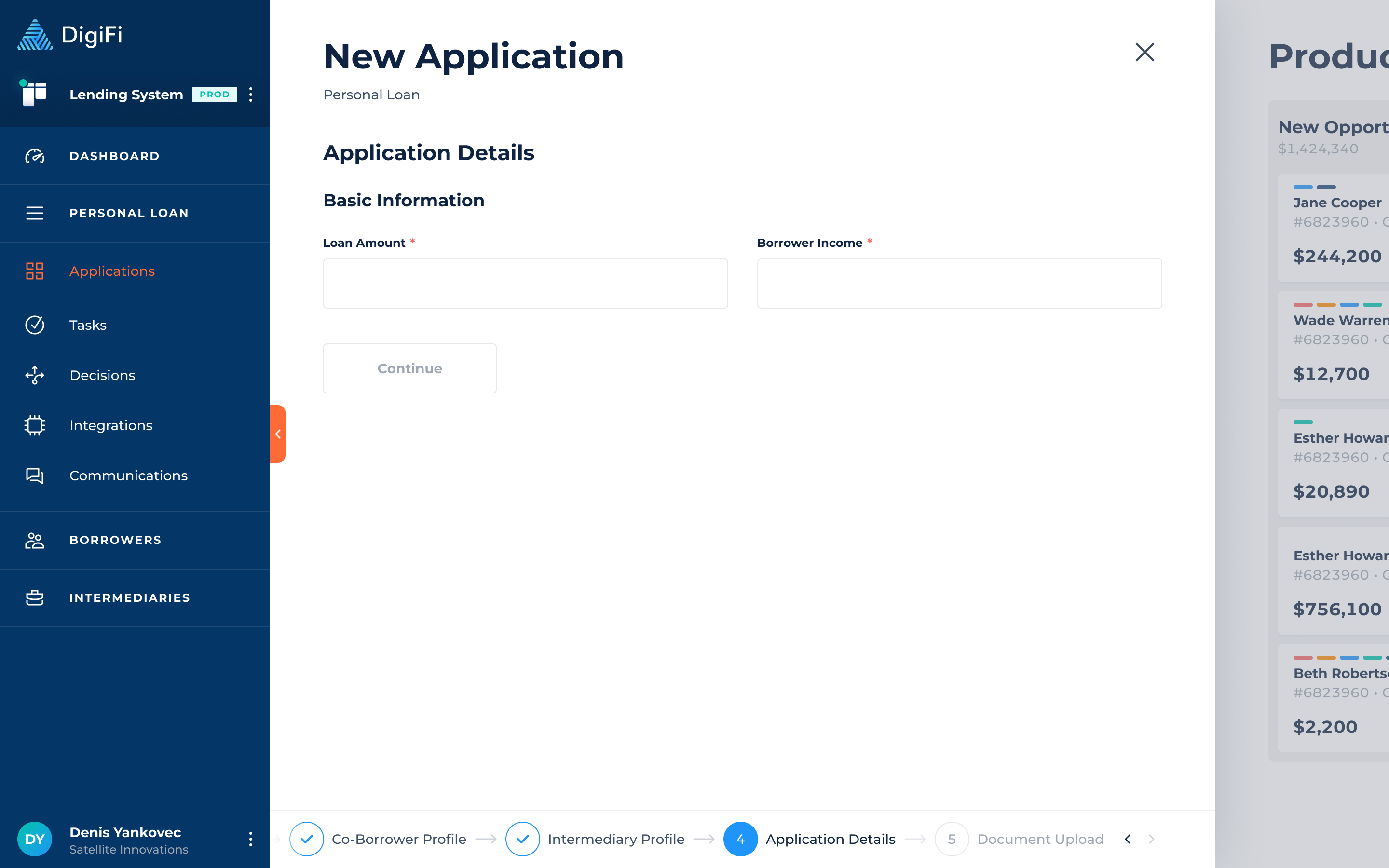Screen dimensions: 1389x868
Task: Click into Borrower Income field
Action: coord(959,284)
